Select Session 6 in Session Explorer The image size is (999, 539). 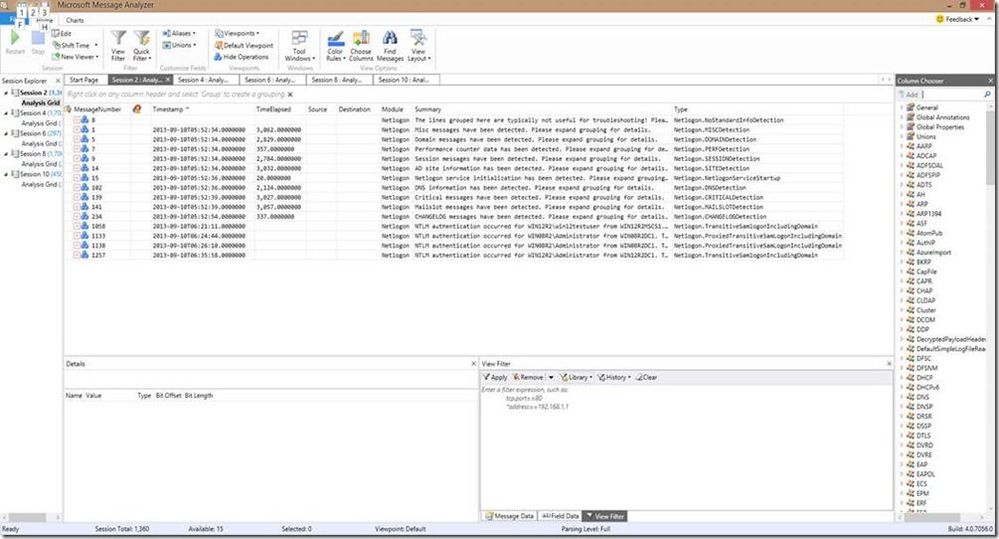32,133
